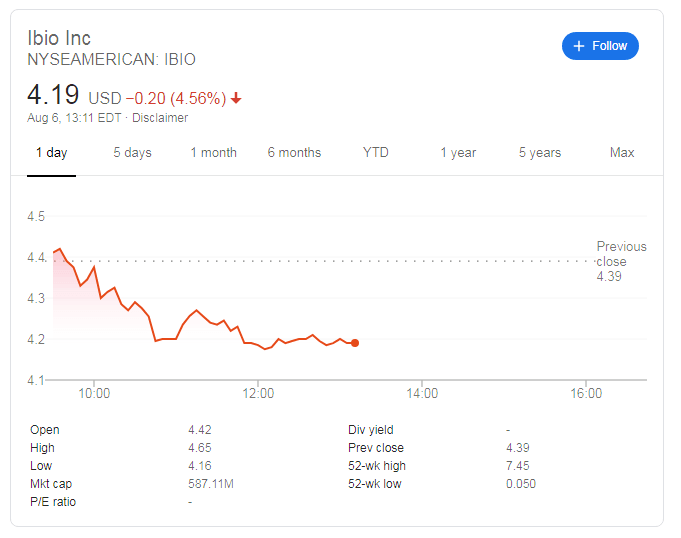This screenshot has width=681, height=538.
Task: Click the red down arrow price indicator
Action: pos(236,98)
